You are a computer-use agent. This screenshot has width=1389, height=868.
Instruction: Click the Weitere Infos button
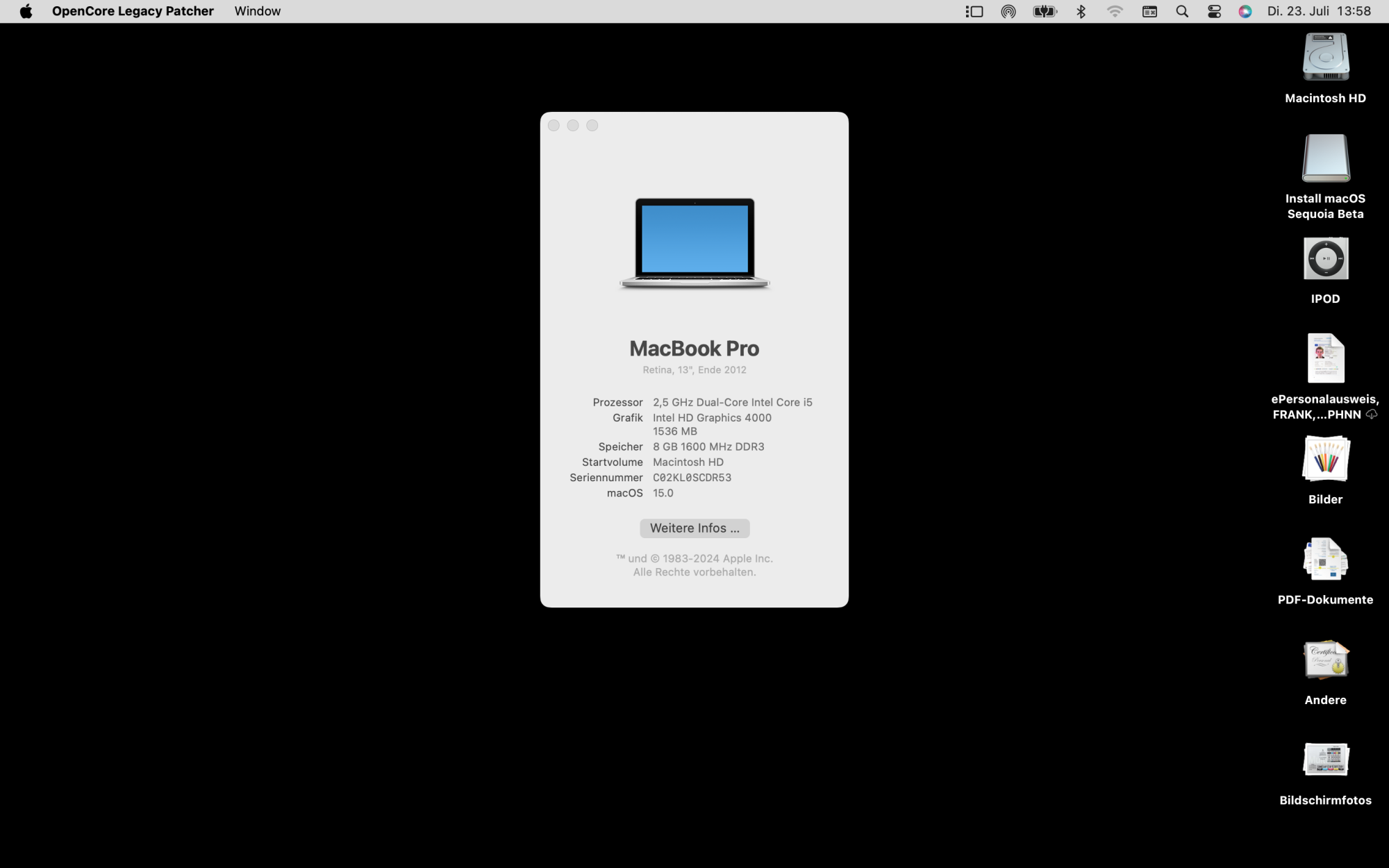694,528
